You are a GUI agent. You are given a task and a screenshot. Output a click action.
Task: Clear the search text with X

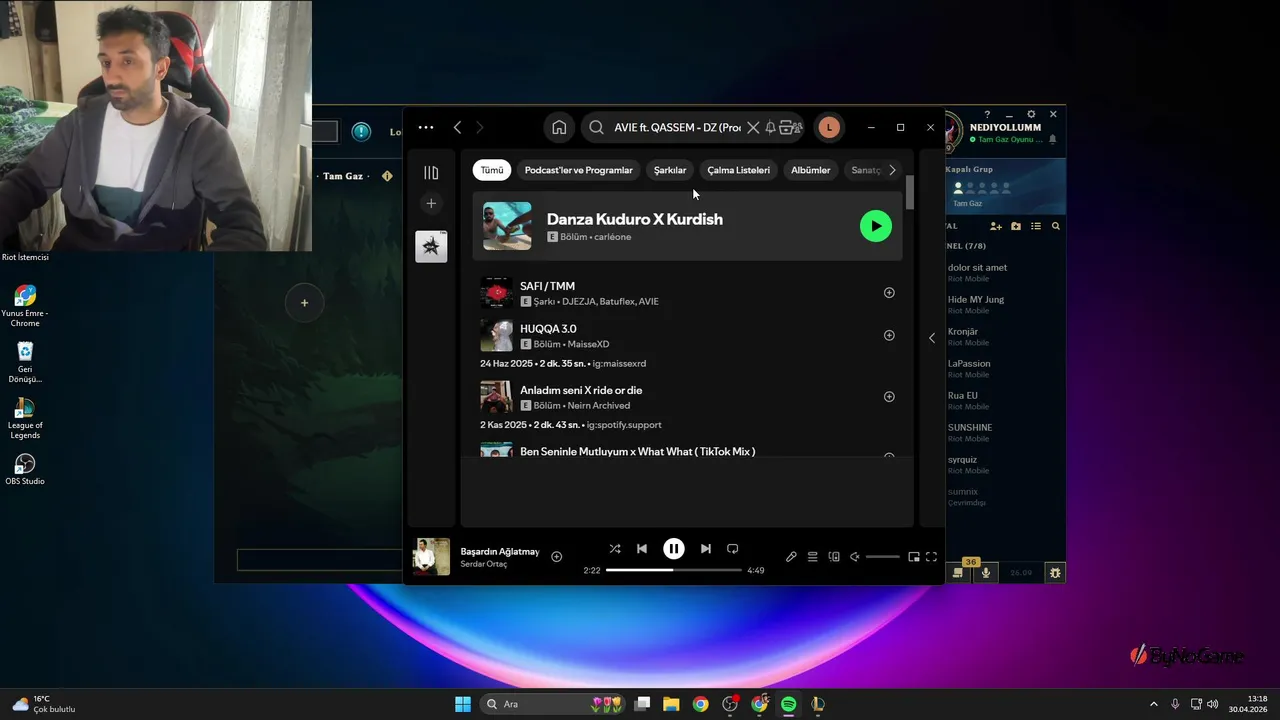tap(753, 127)
